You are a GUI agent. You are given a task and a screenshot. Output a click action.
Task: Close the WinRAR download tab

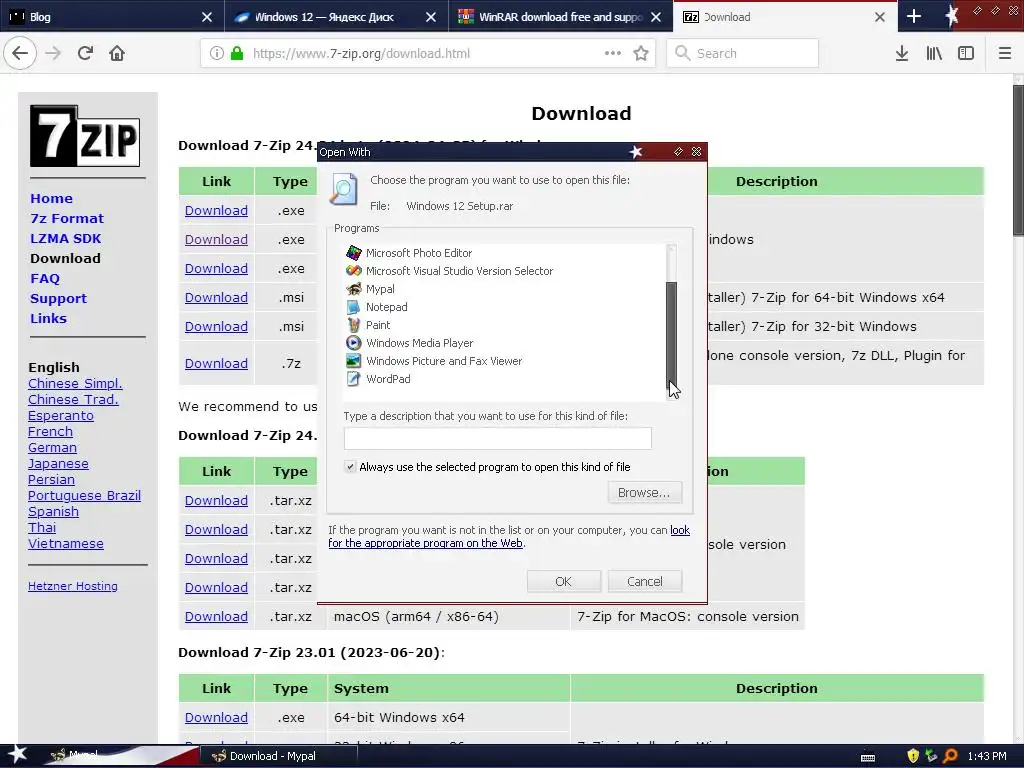tap(656, 17)
